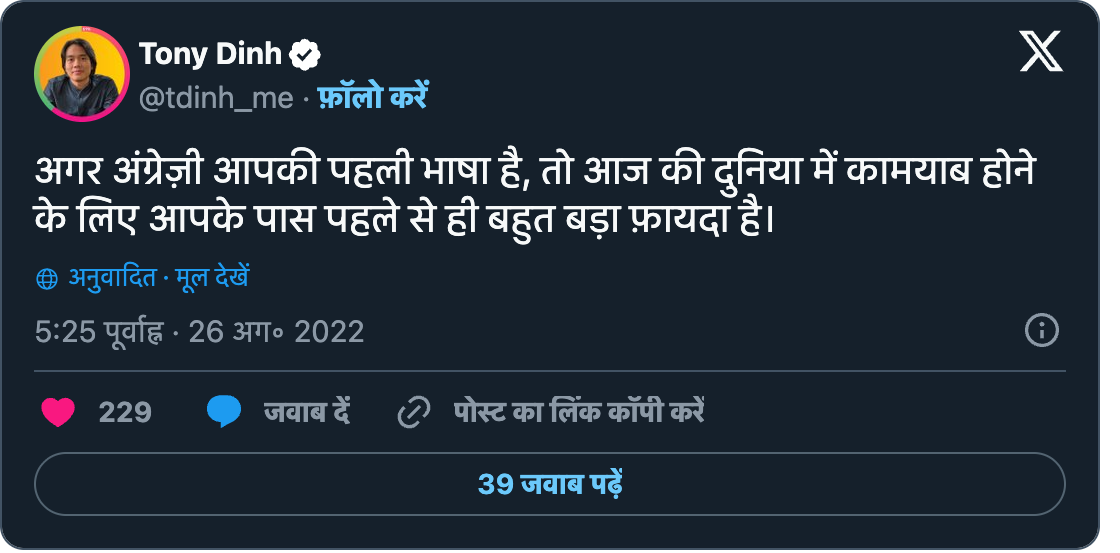1120x553 pixels.
Task: Click the blue reply bubble icon
Action: (x=224, y=412)
